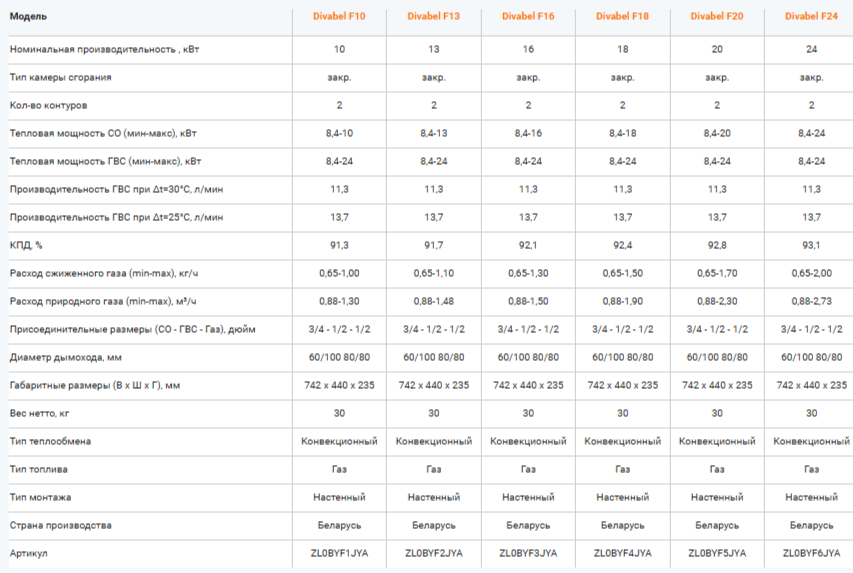
Task: Click the 'Модель' header label
Action: pyautogui.click(x=28, y=16)
